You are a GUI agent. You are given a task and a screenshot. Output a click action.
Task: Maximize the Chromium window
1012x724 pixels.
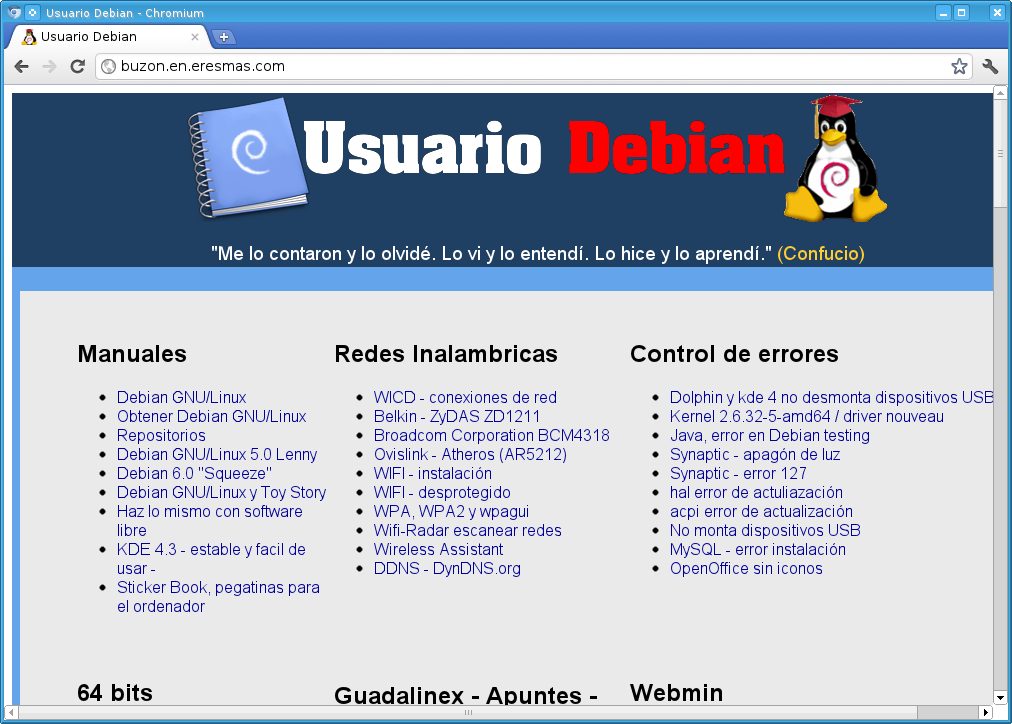pos(962,13)
